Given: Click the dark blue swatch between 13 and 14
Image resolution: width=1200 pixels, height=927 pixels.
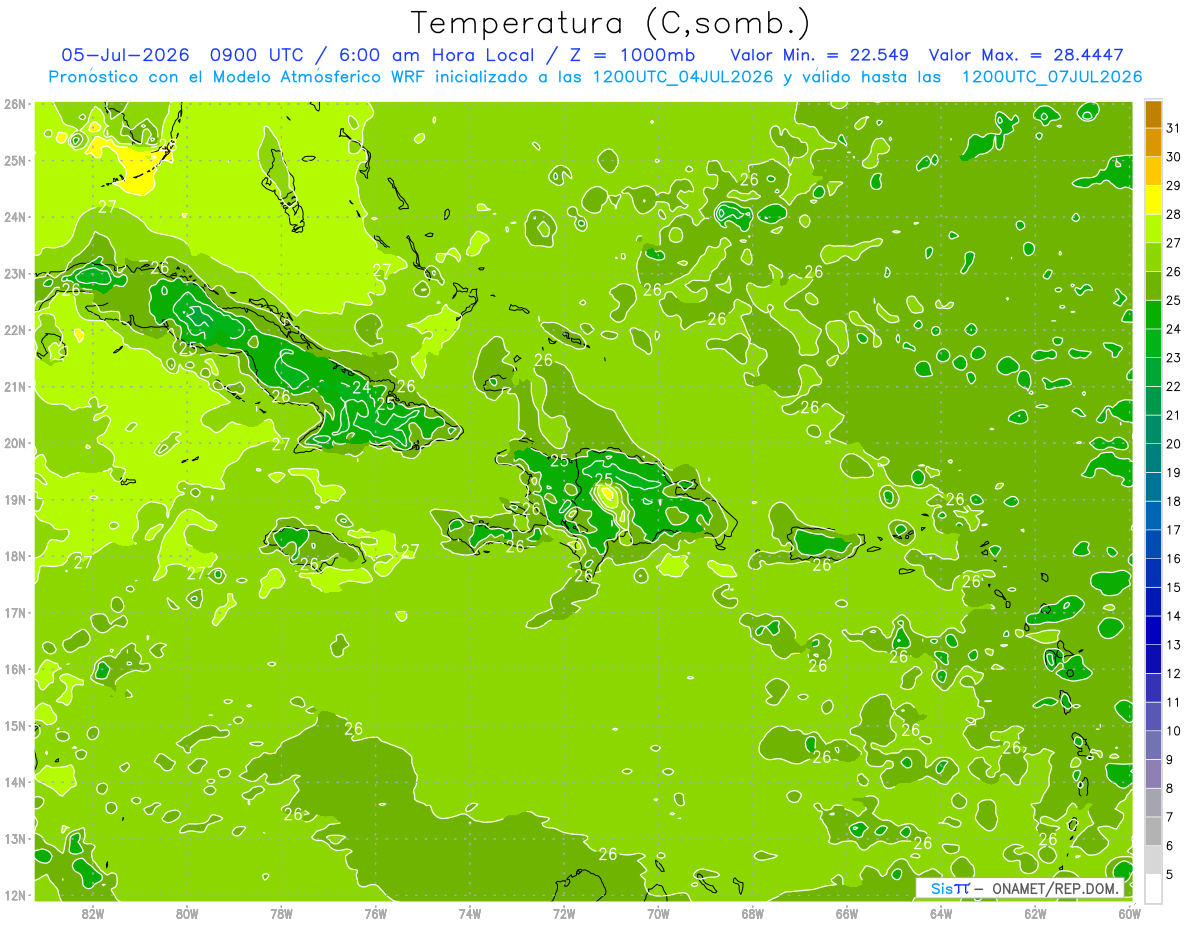Looking at the screenshot, I should [1153, 630].
